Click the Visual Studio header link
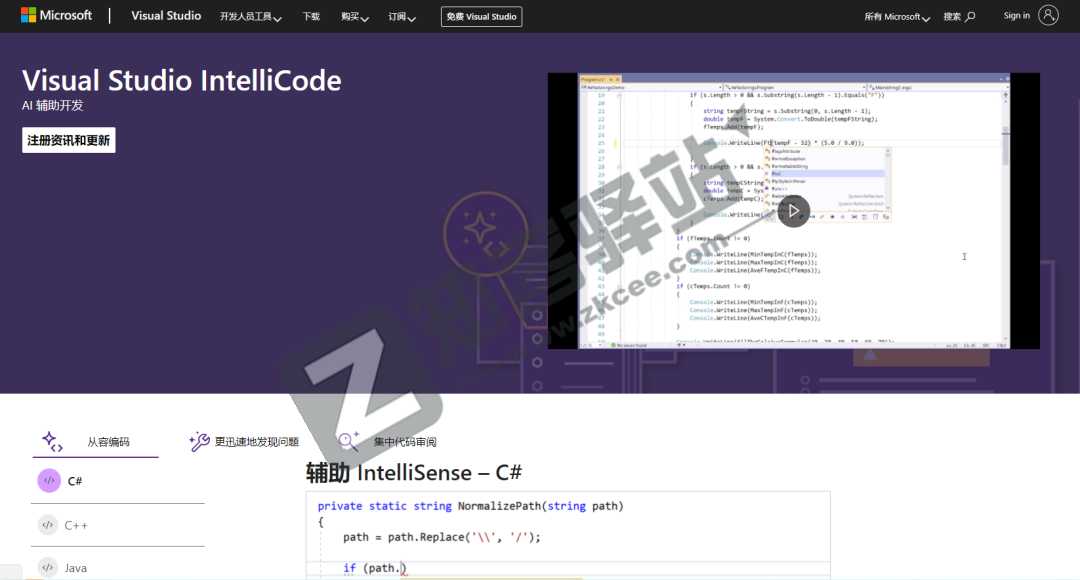This screenshot has height=580, width=1080. pos(166,16)
